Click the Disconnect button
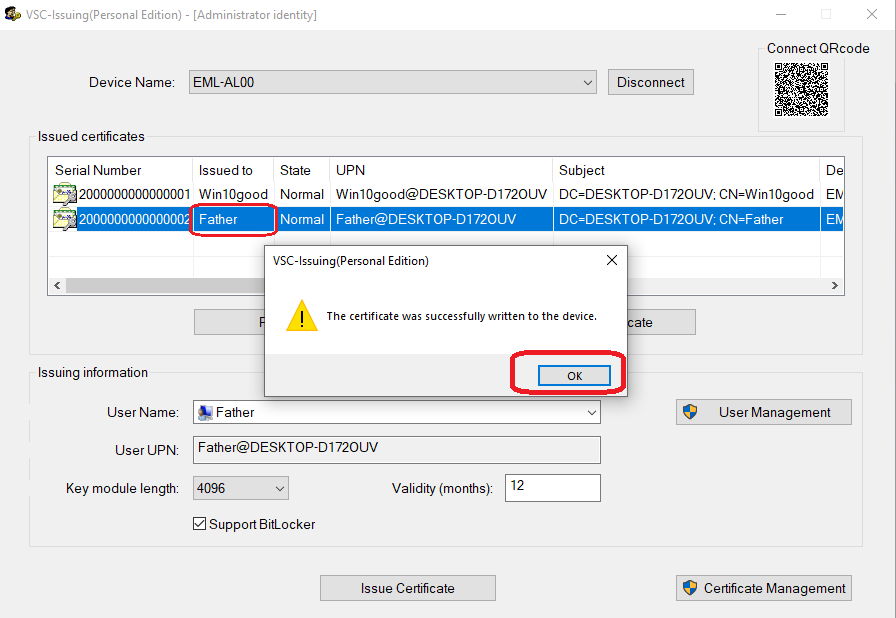Image resolution: width=896 pixels, height=618 pixels. tap(650, 83)
